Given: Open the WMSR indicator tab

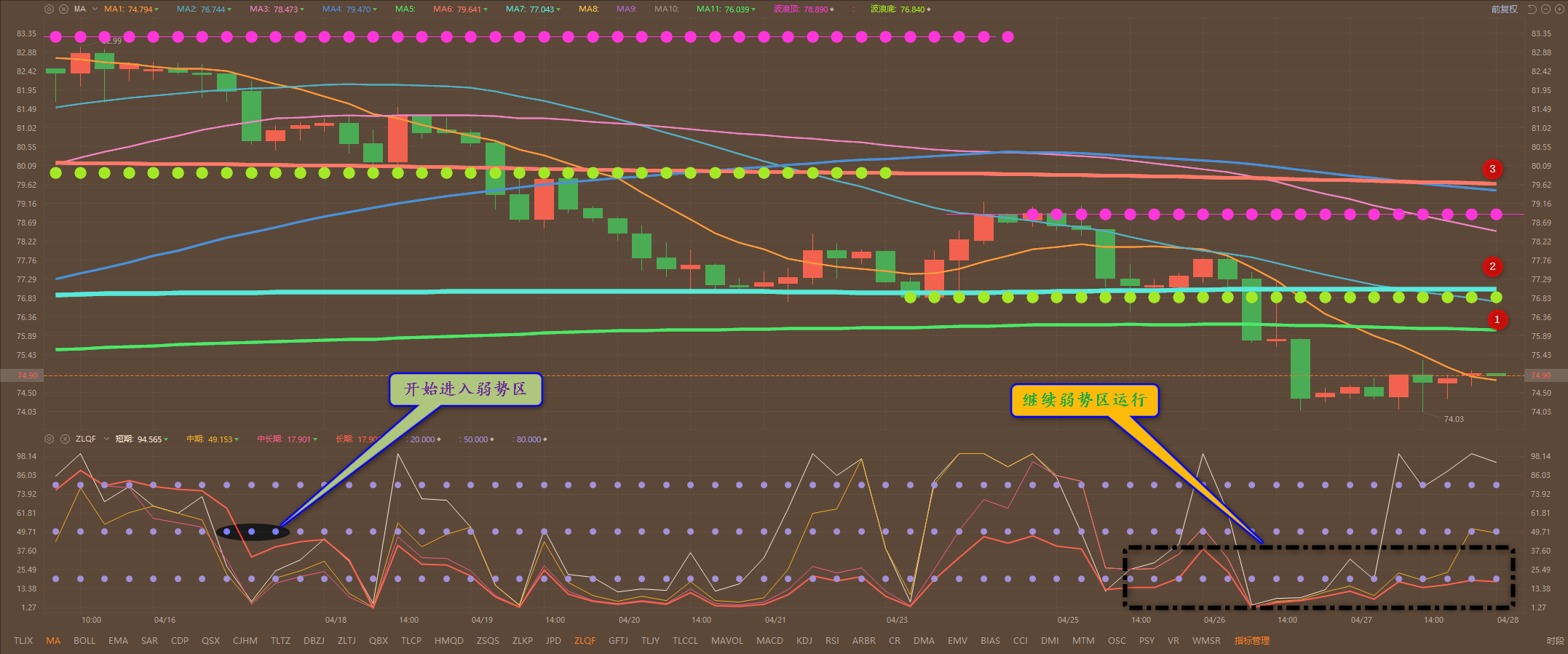Looking at the screenshot, I should (x=1206, y=641).
